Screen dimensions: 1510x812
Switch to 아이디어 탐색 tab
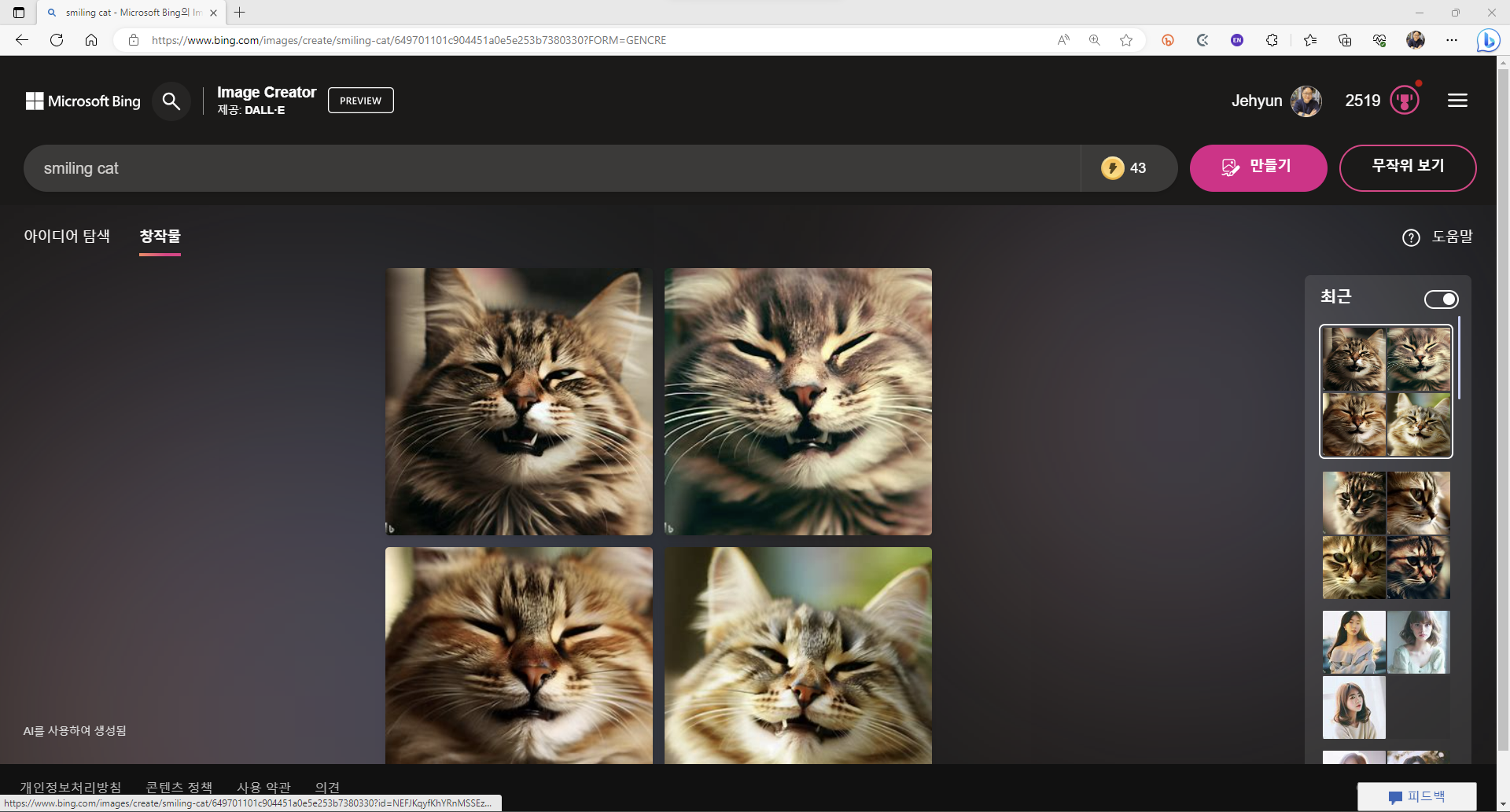67,237
